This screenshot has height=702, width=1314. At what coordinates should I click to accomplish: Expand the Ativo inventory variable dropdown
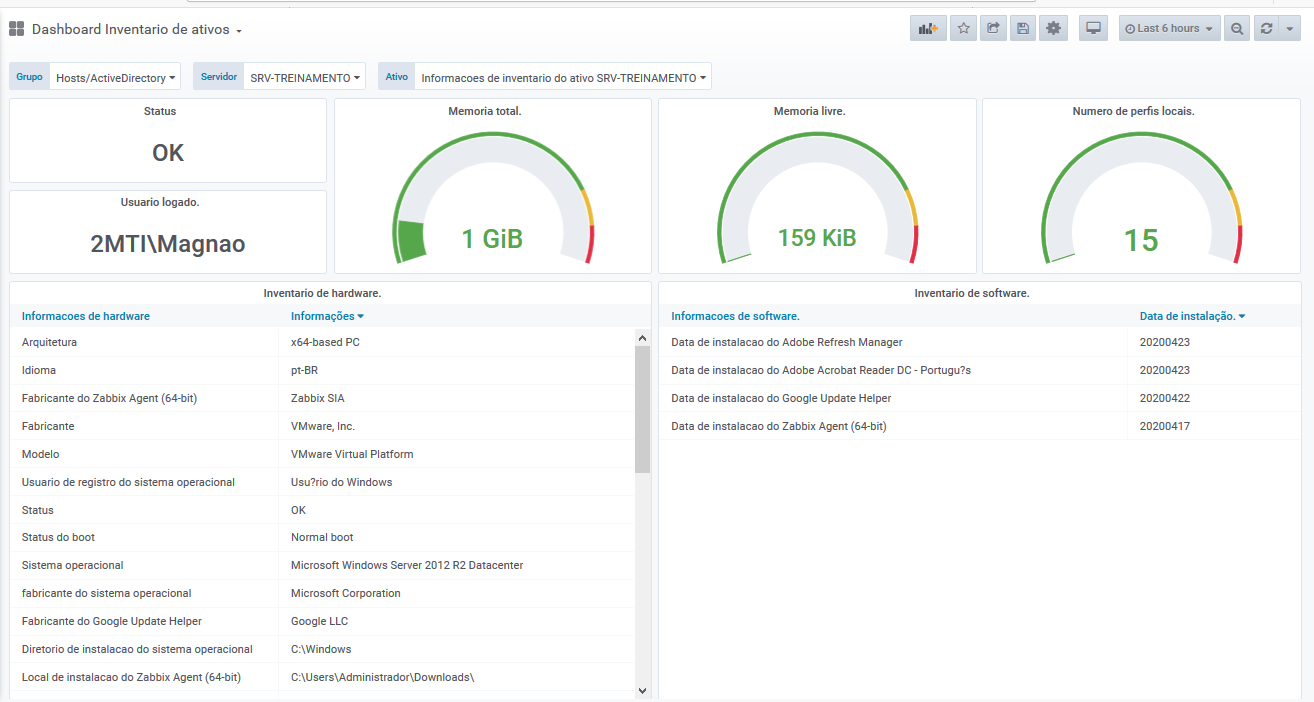[563, 77]
